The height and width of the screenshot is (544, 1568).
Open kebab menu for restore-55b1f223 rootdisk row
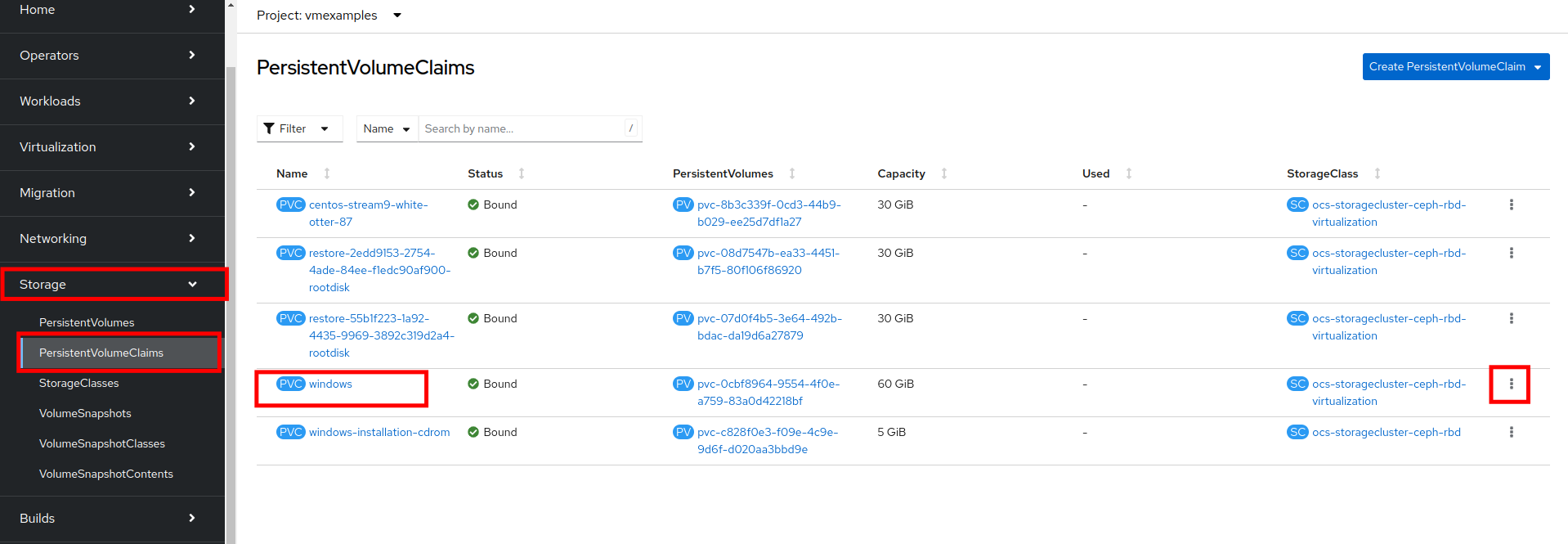pyautogui.click(x=1511, y=318)
